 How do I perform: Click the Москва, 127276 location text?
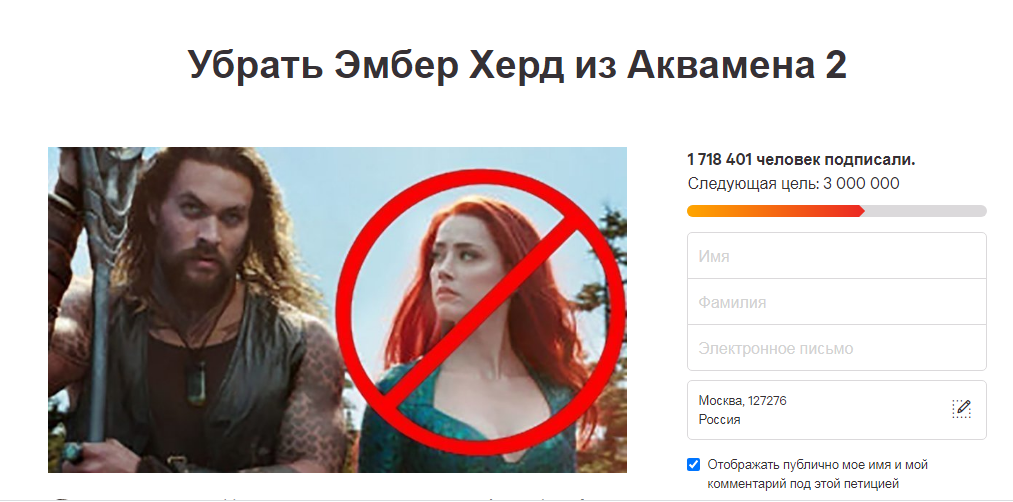(742, 401)
